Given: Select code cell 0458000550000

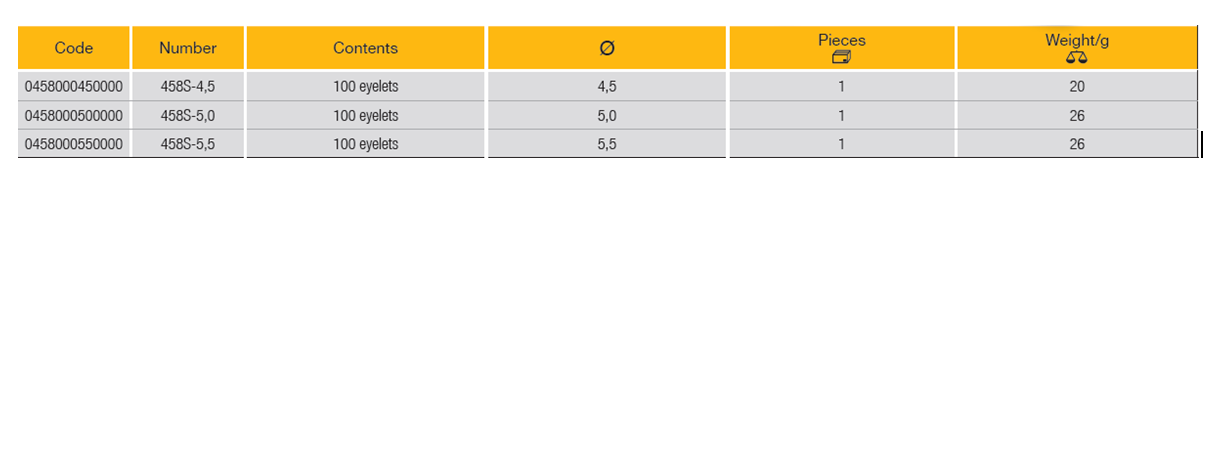Looking at the screenshot, I should (x=74, y=144).
